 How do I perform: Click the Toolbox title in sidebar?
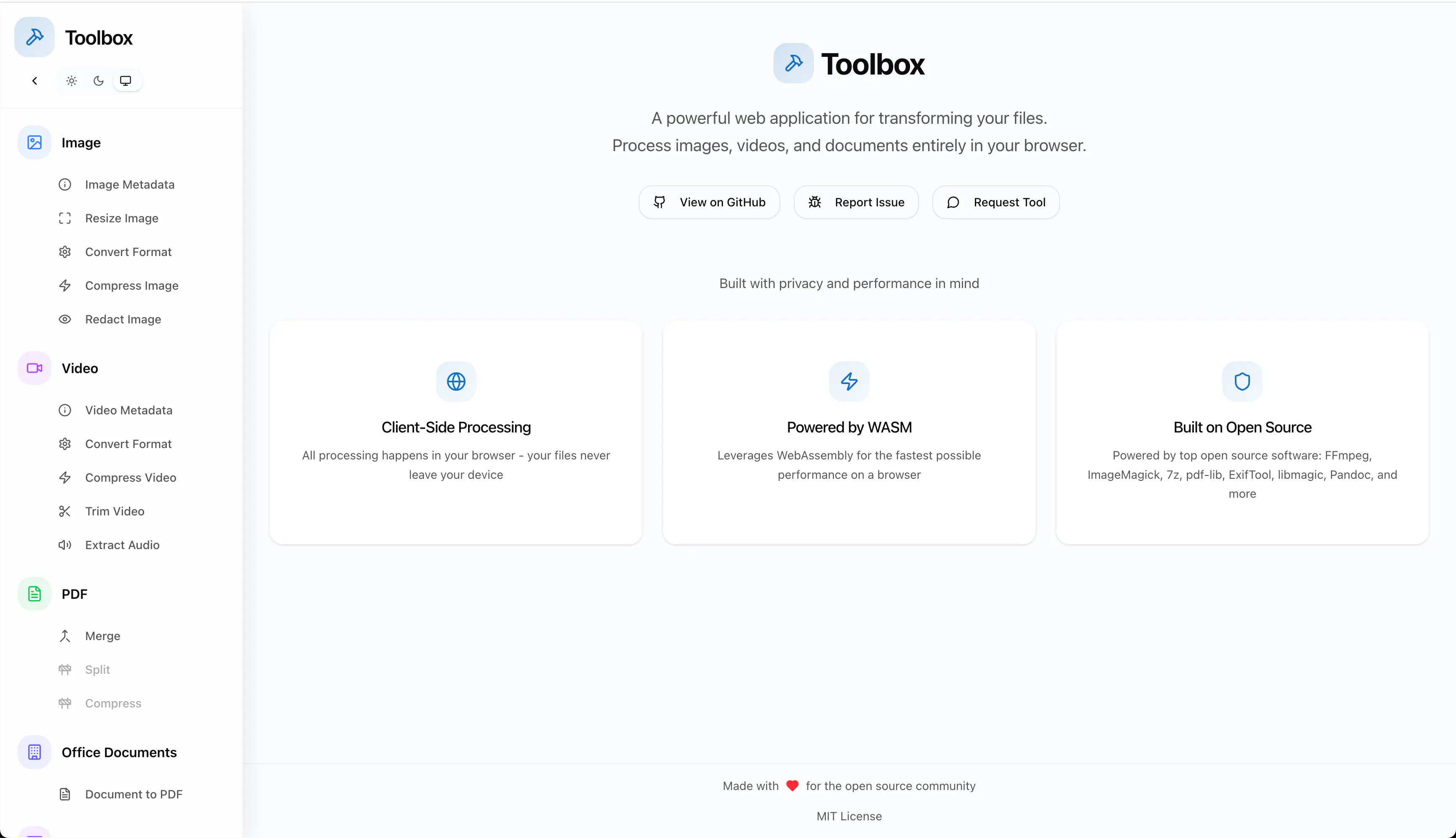point(99,37)
